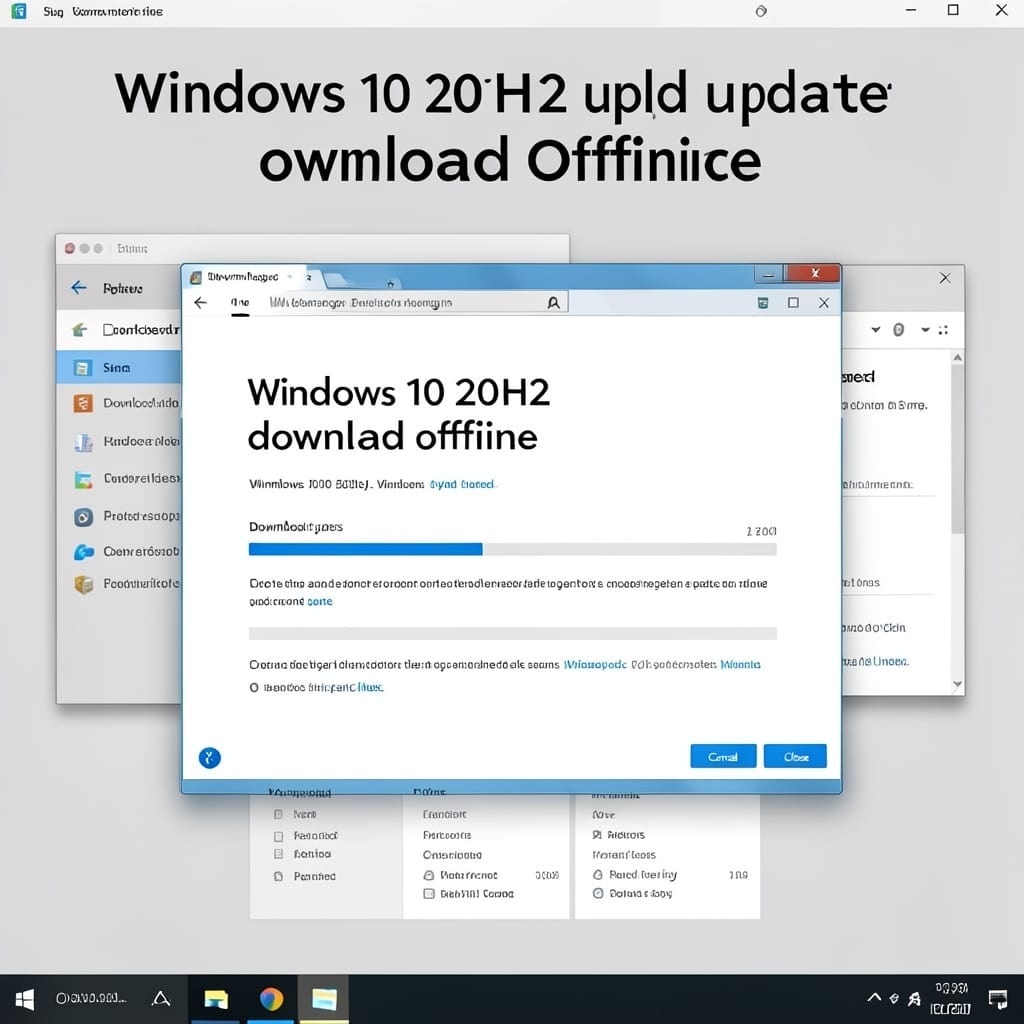The height and width of the screenshot is (1024, 1024).
Task: Click the teal icon in the front dialog toolbar
Action: click(762, 303)
